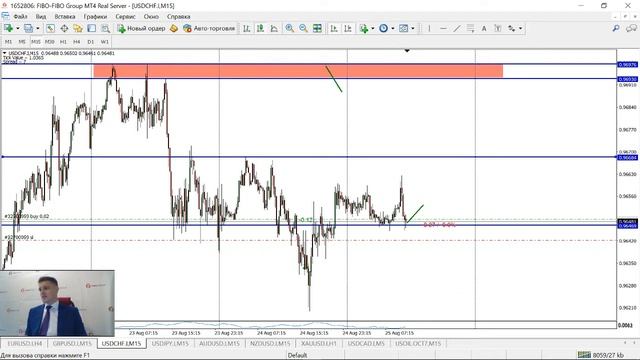Click the Templates icon

(403, 28)
